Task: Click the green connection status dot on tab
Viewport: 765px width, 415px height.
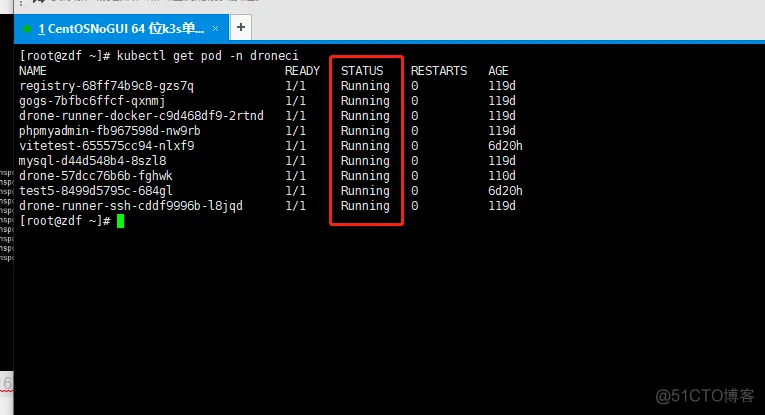Action: 27,29
